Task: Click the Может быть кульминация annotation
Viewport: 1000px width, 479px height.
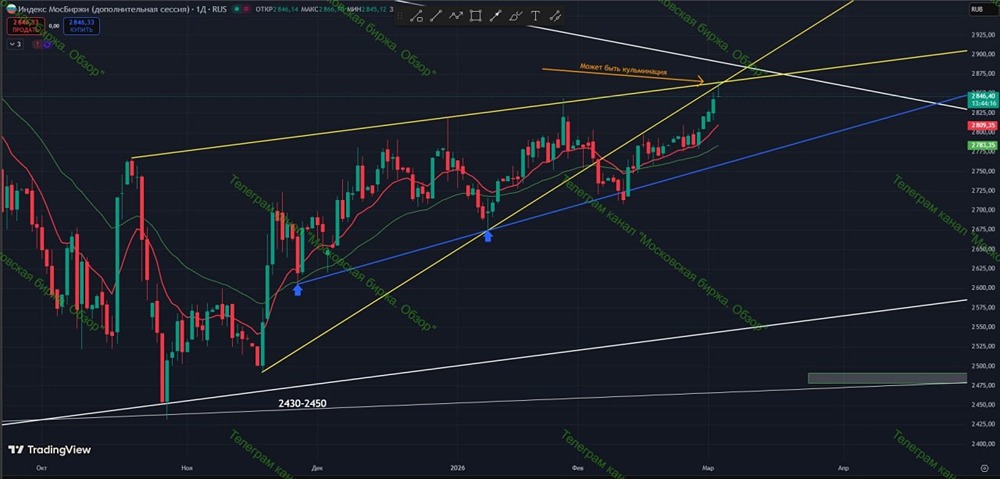Action: (622, 70)
